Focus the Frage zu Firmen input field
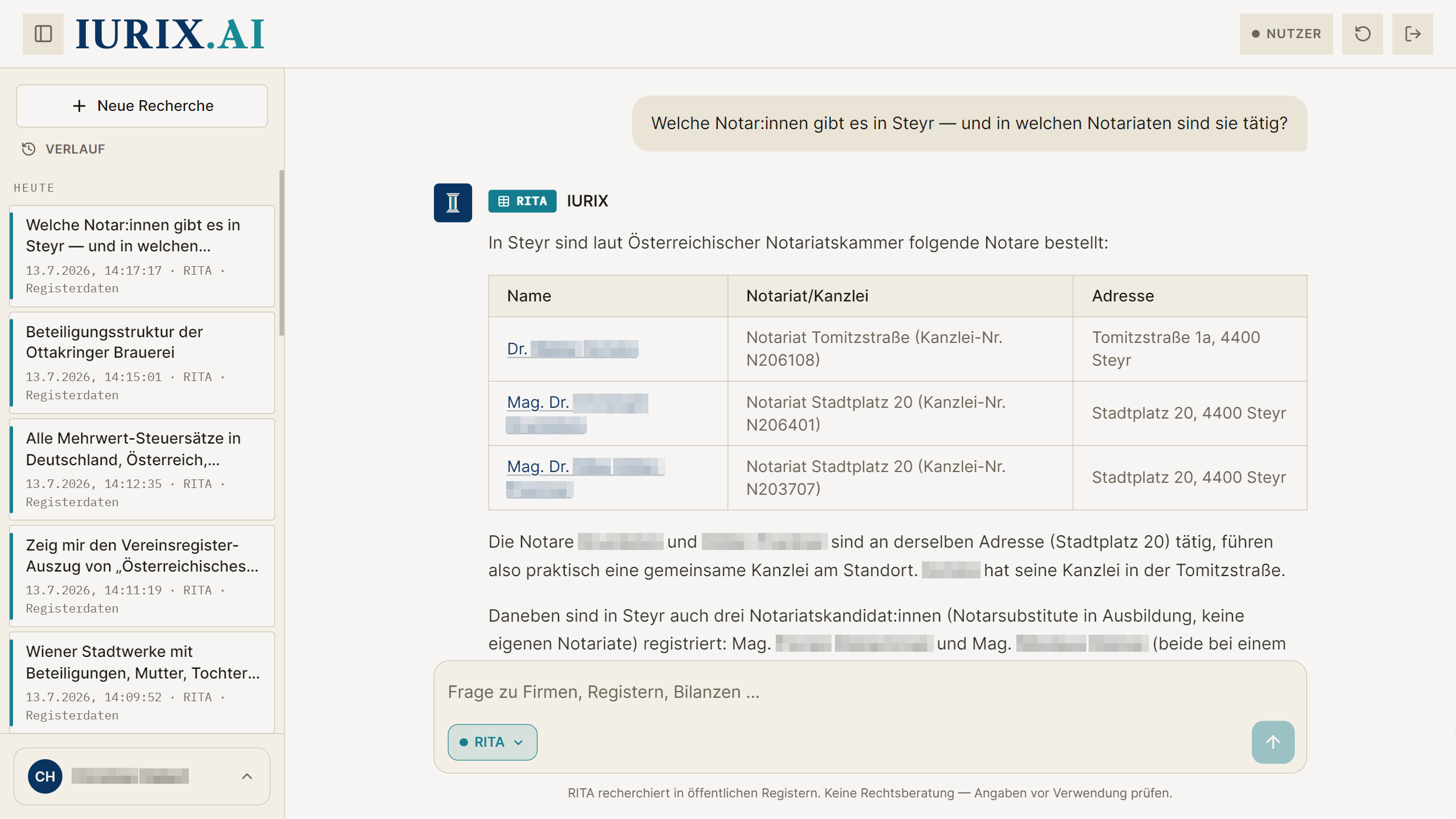Image resolution: width=1456 pixels, height=819 pixels. (870, 692)
